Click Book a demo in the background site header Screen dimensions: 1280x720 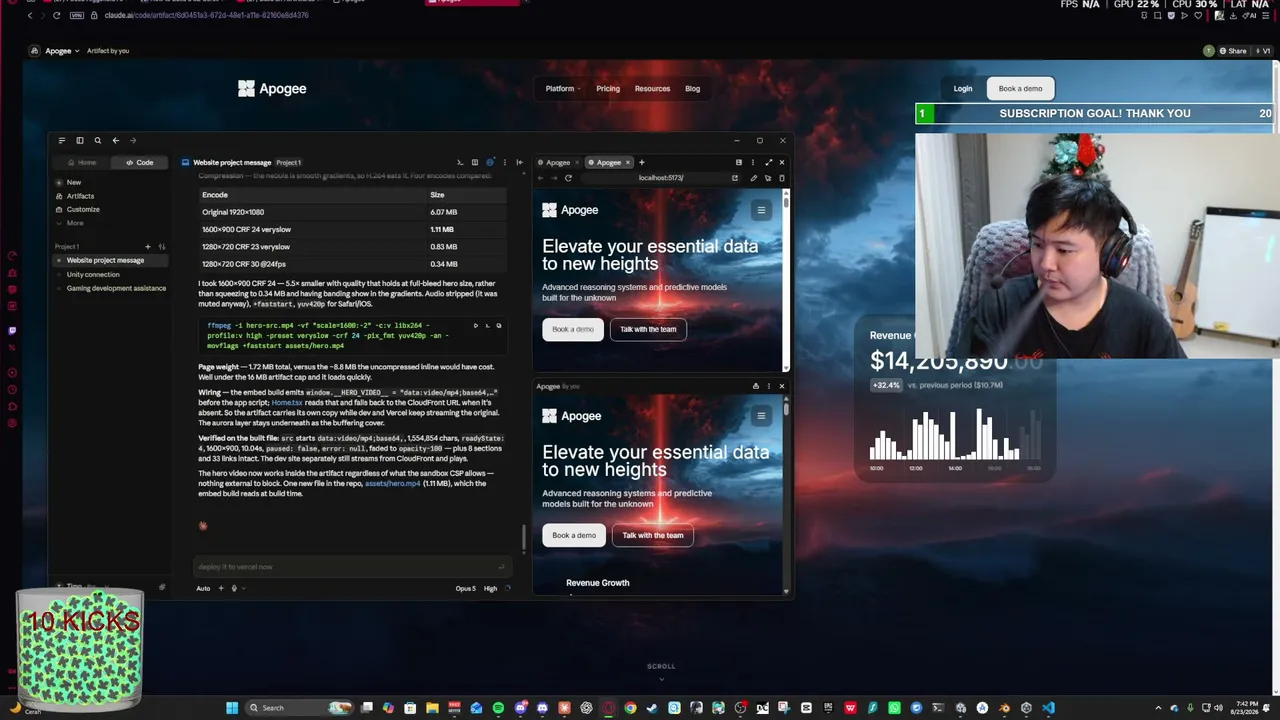[x=1020, y=89]
